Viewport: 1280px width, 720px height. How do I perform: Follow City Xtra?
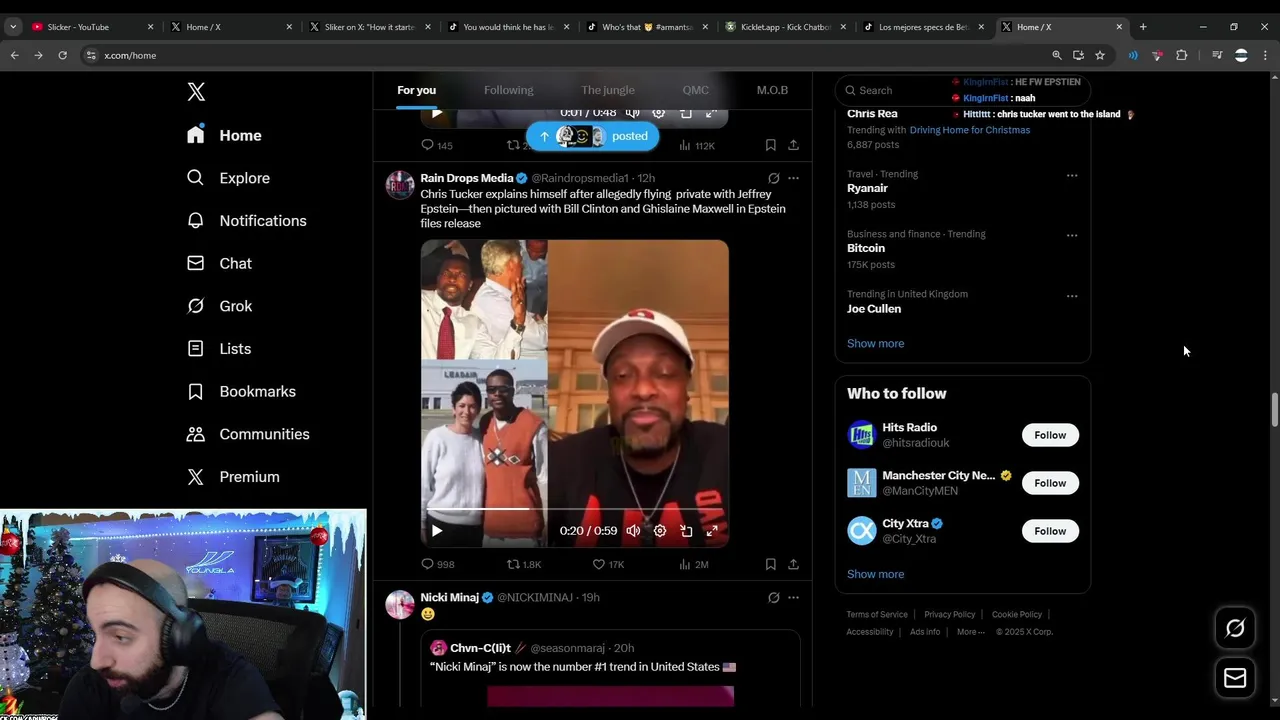tap(1050, 531)
